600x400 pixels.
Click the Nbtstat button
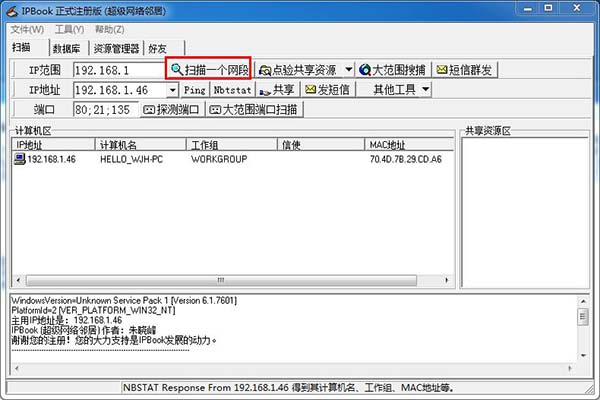coord(232,90)
